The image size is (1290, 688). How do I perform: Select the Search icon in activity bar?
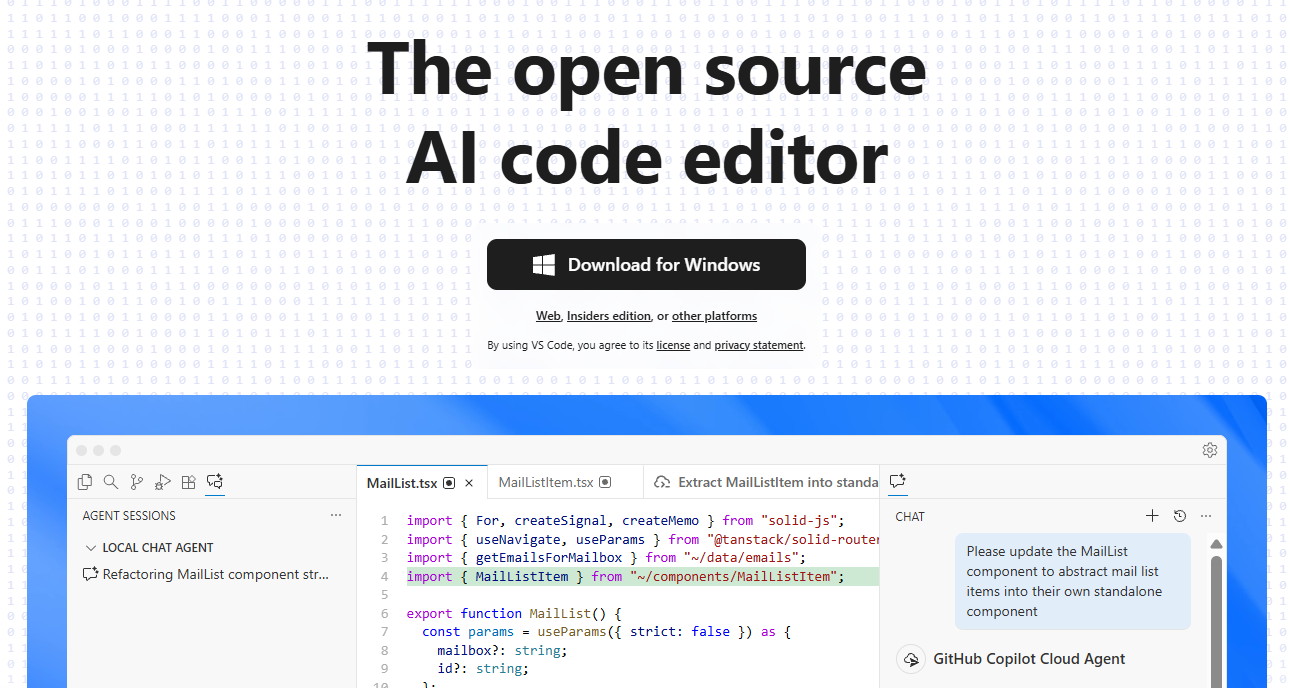pyautogui.click(x=111, y=481)
